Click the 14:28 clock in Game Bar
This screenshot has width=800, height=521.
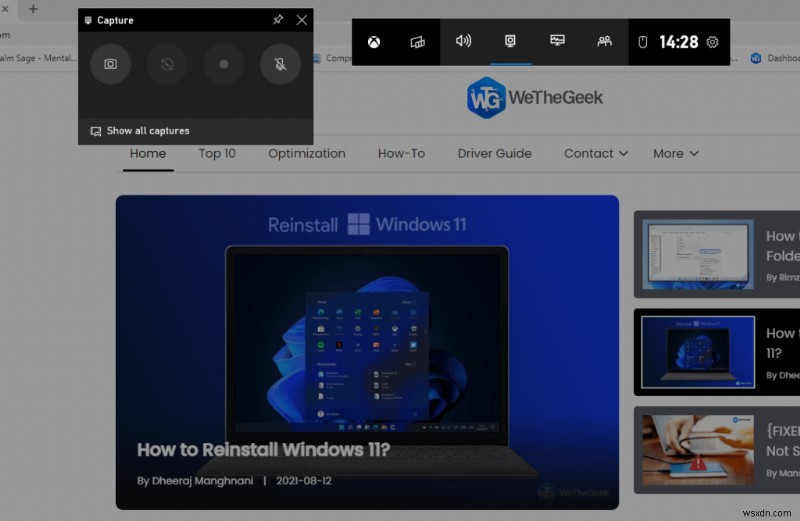679,42
